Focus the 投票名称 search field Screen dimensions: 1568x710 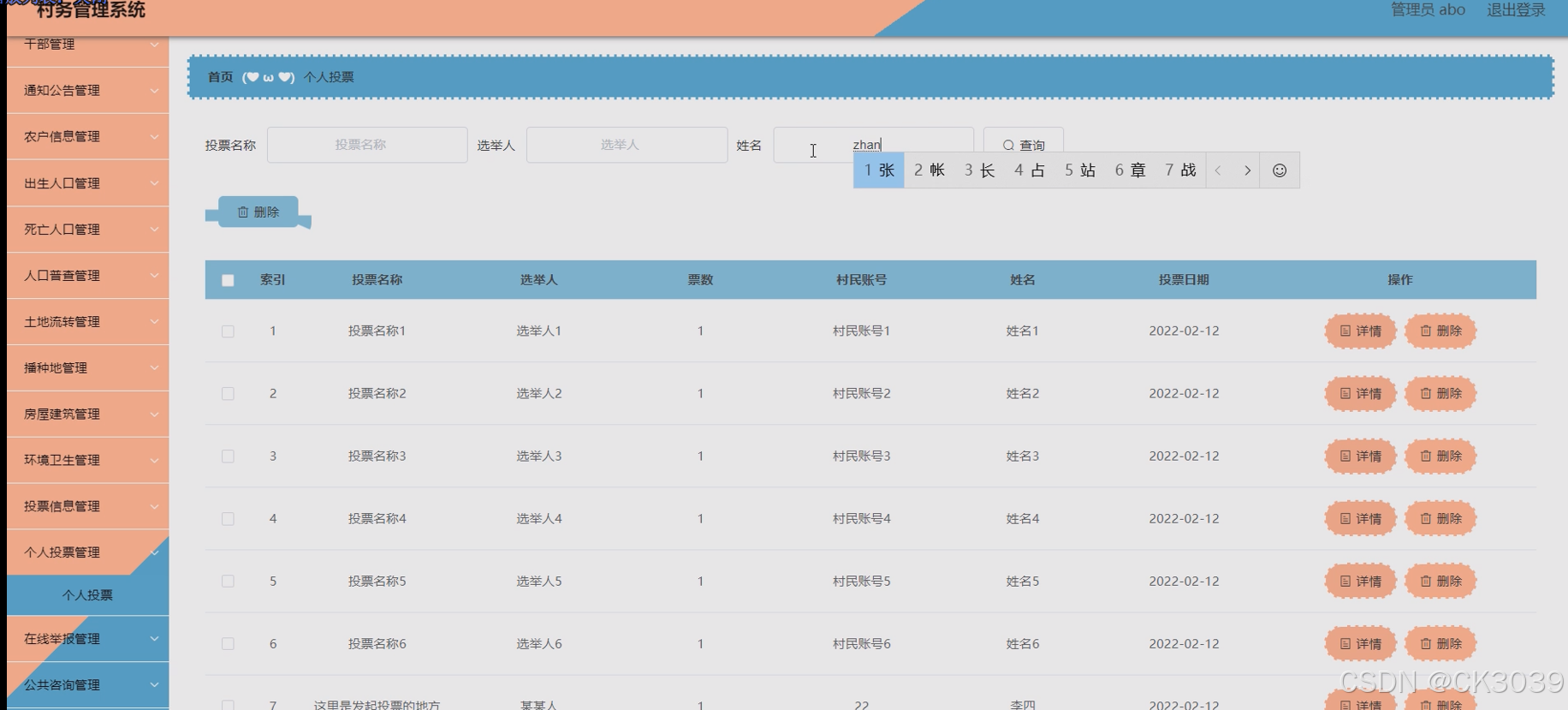coord(367,145)
